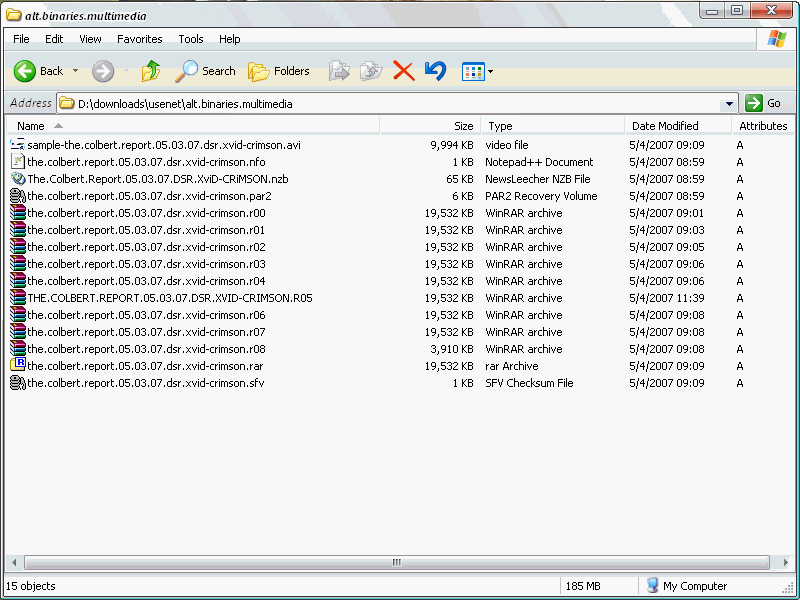Click the horizontal scrollbar thumb

click(397, 562)
